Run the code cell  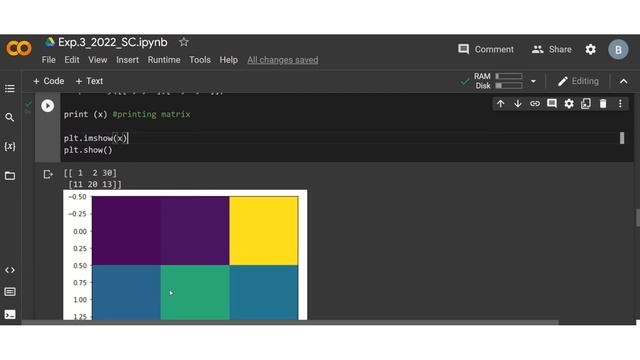pos(47,106)
